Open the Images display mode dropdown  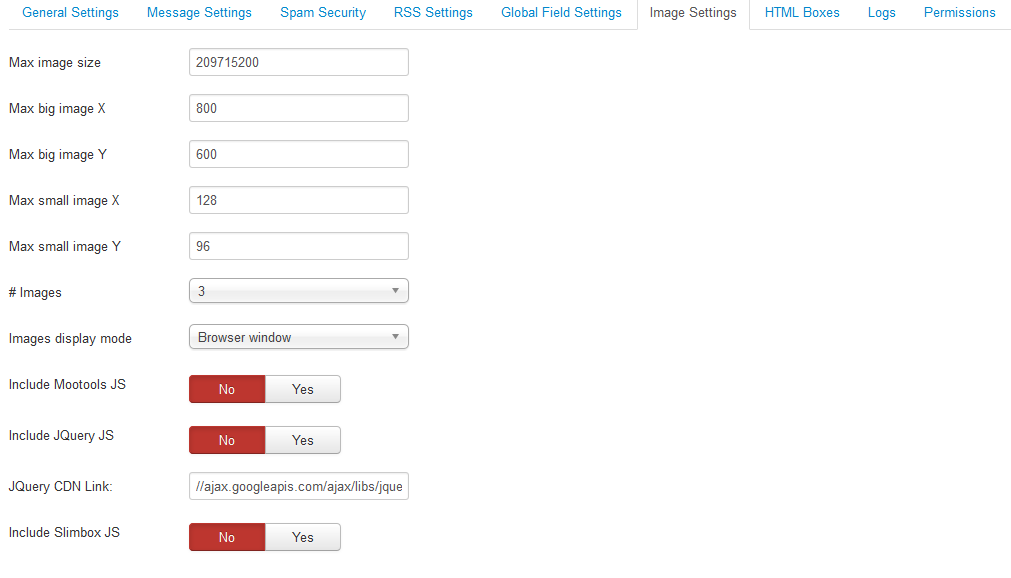click(x=298, y=337)
